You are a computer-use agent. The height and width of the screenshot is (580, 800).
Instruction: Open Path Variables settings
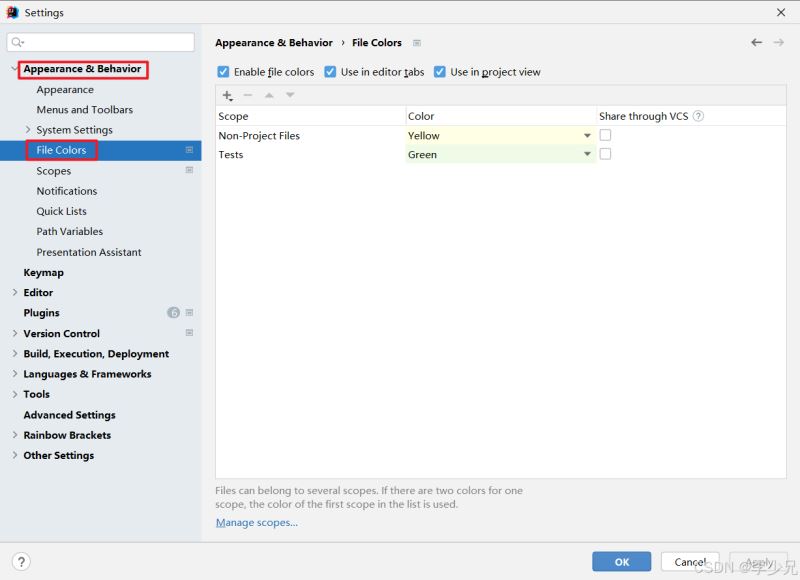pos(69,232)
